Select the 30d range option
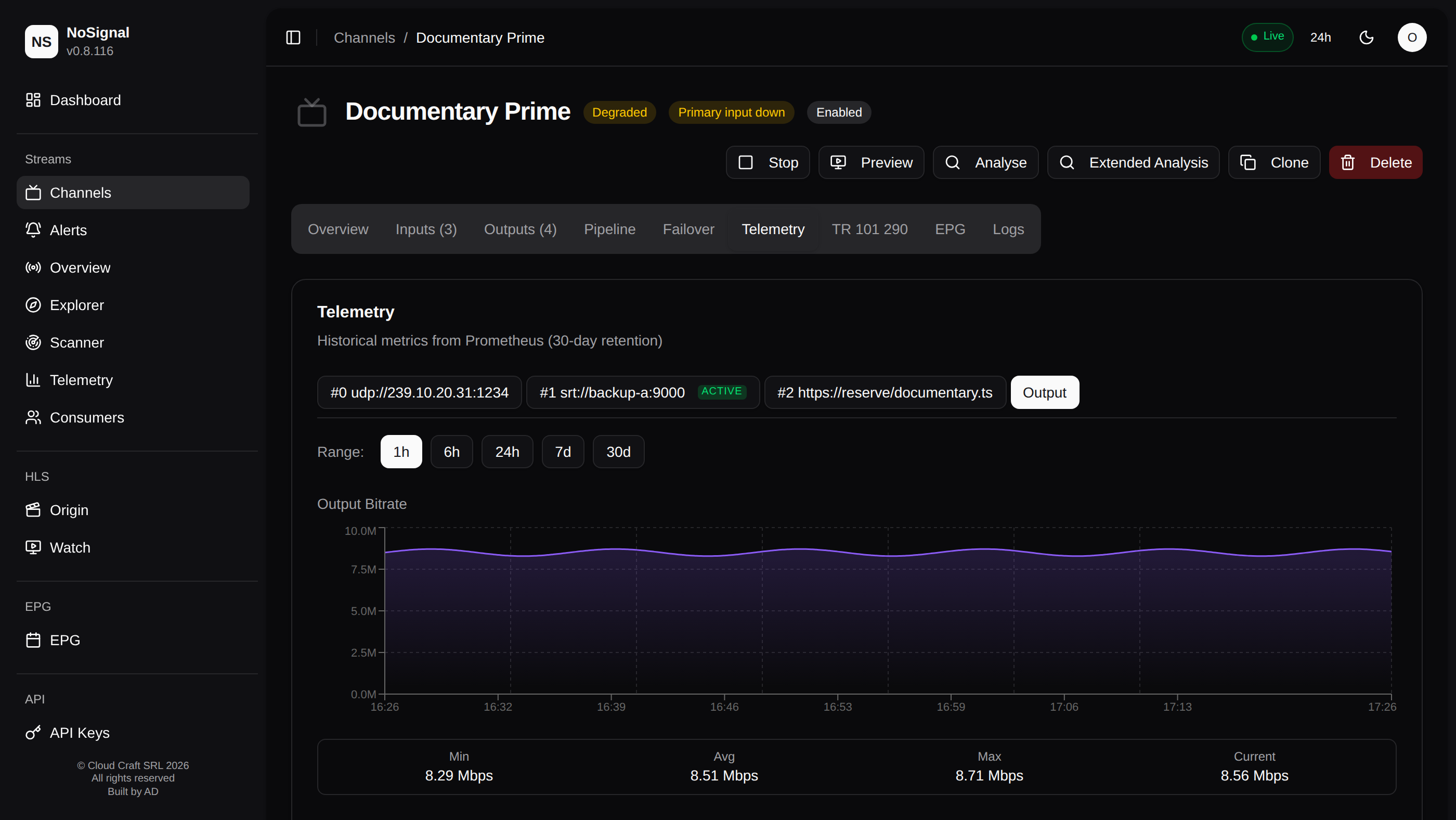Screen dimensions: 1456x820 [618, 452]
